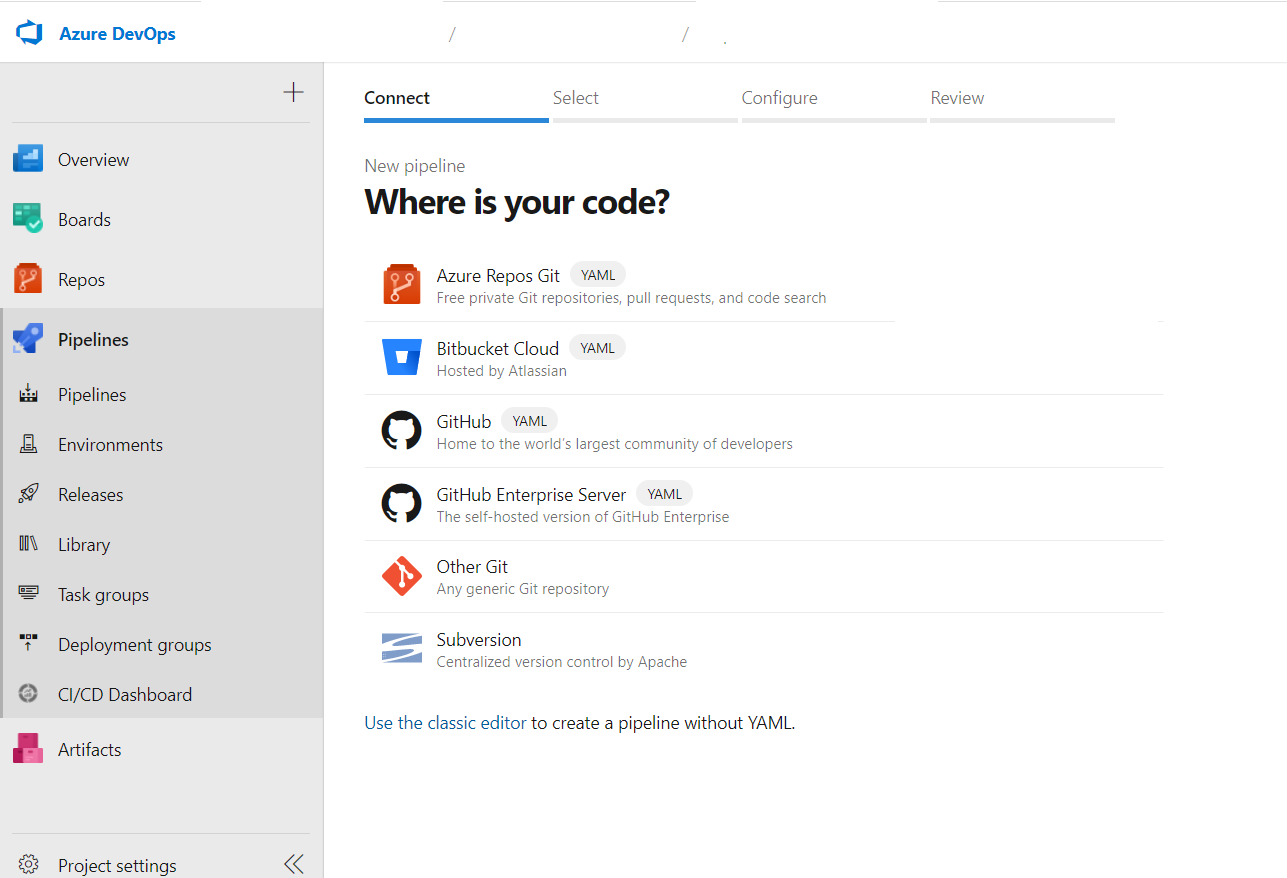
Task: Click 'Centralized version control by Apache' text
Action: (x=562, y=662)
